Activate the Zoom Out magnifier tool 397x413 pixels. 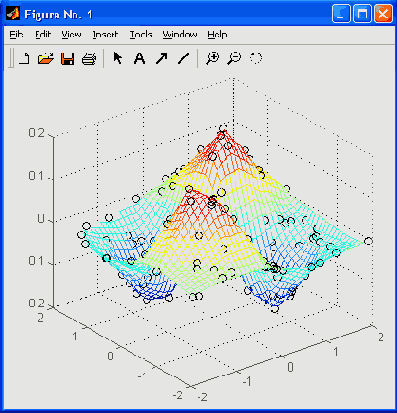[234, 58]
